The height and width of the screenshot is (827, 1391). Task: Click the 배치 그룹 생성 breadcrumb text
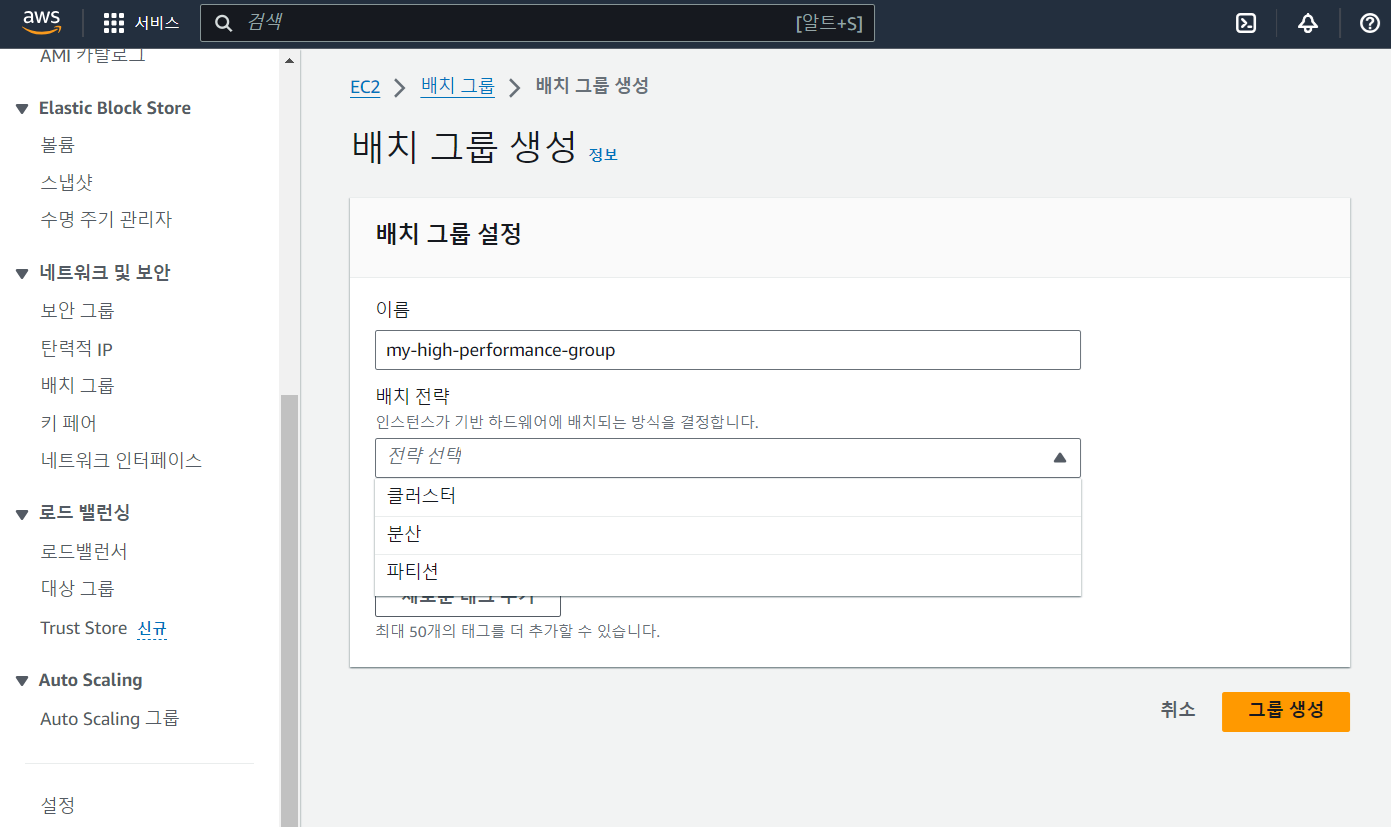tap(592, 86)
